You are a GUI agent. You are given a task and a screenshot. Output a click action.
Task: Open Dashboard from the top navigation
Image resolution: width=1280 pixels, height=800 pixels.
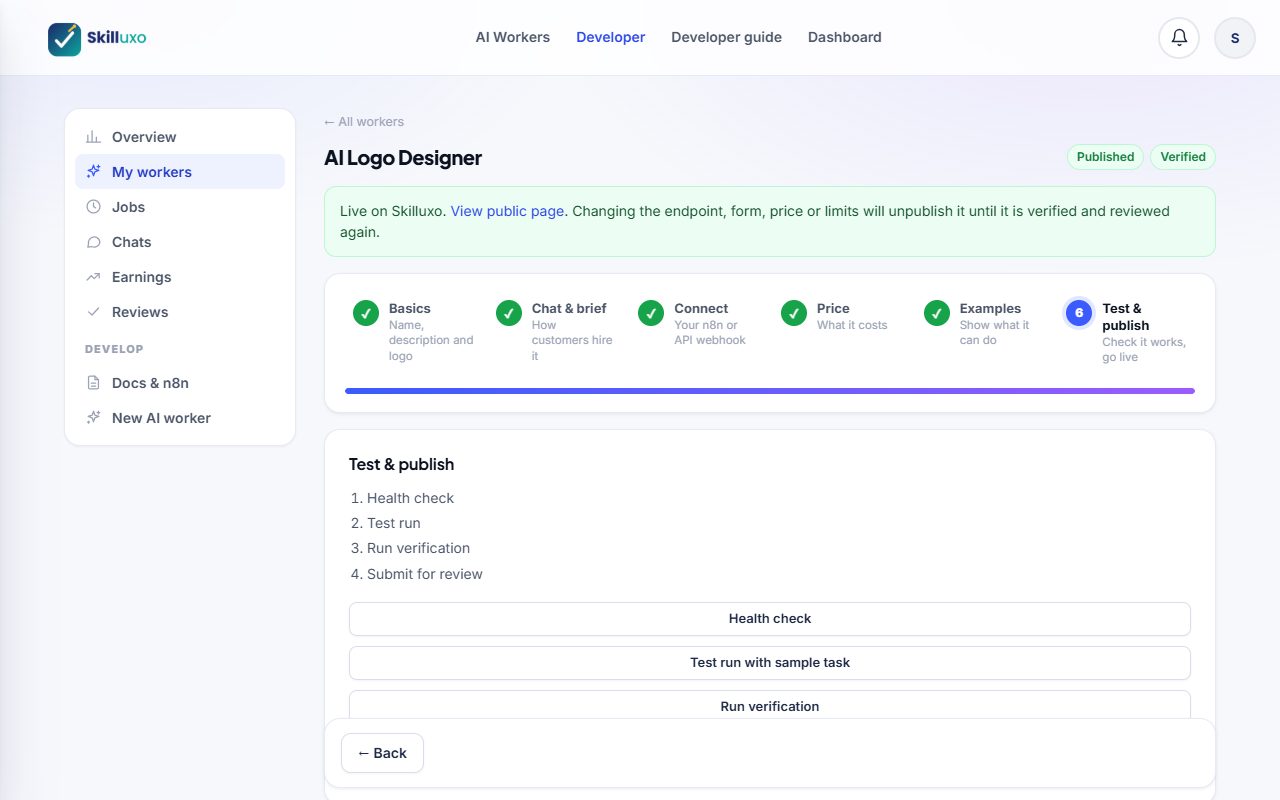point(845,37)
